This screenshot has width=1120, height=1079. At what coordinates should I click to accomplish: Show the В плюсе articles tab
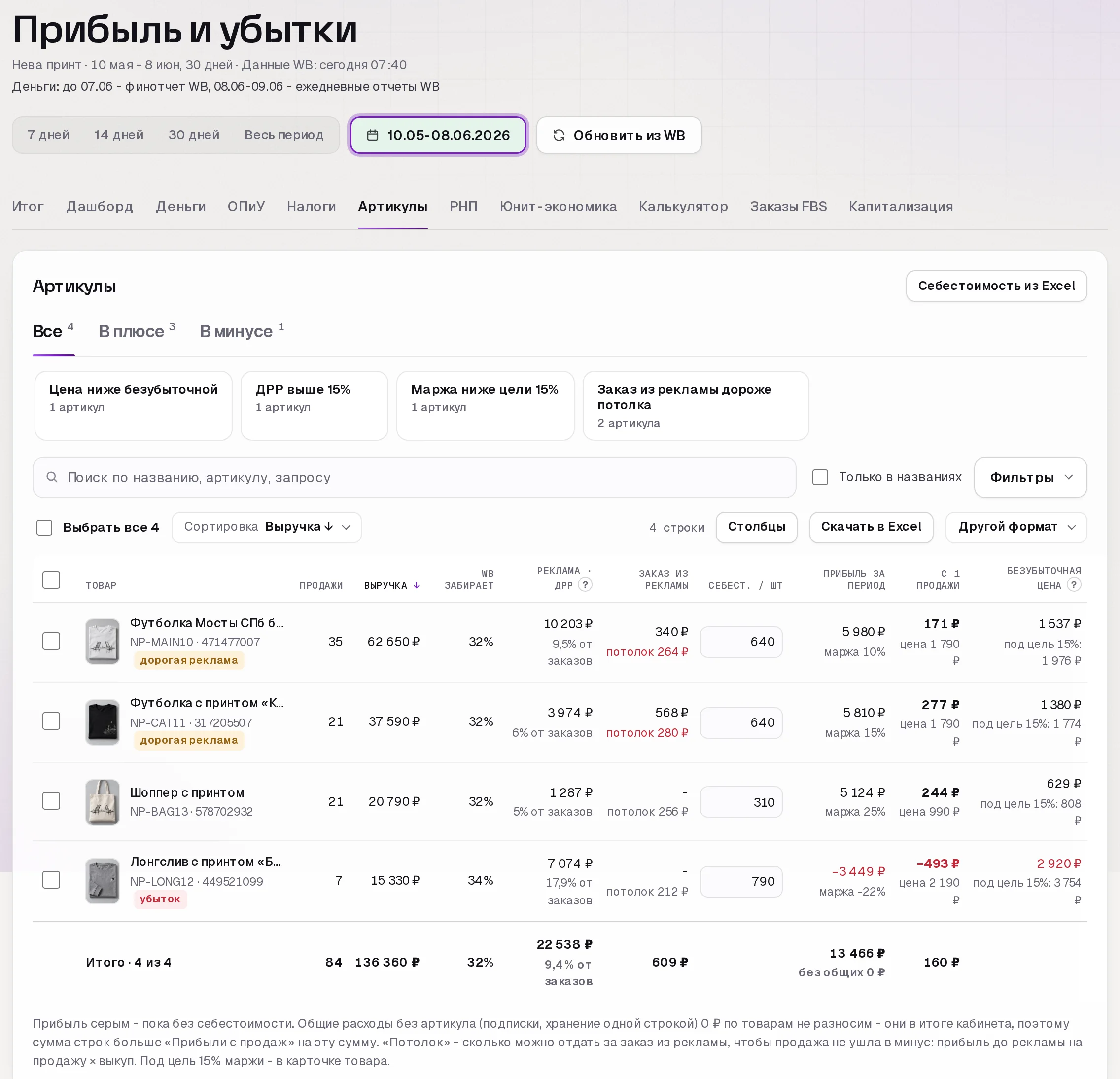[x=137, y=331]
